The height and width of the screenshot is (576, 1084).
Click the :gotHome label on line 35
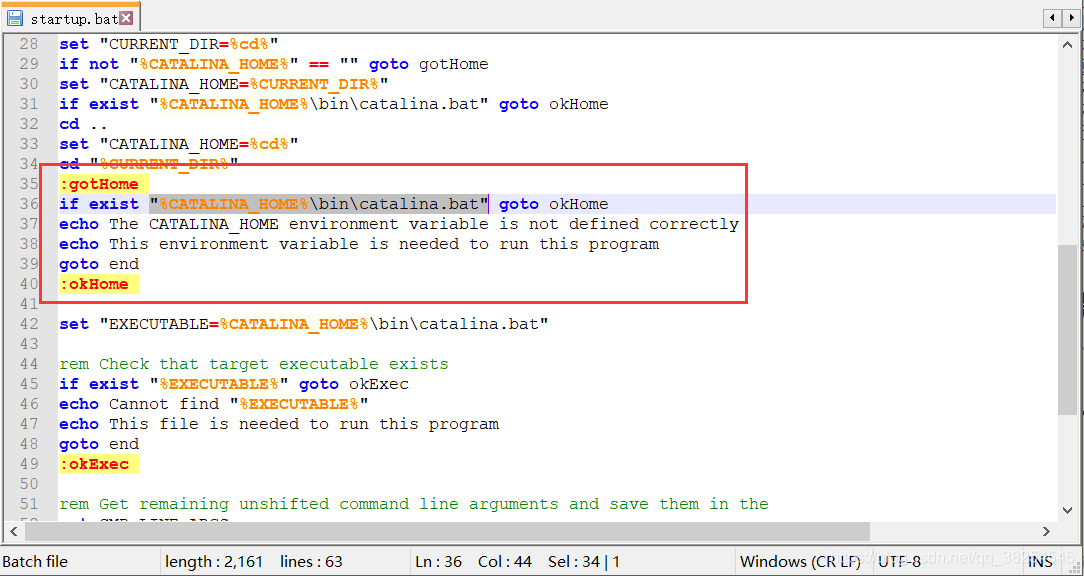(x=99, y=184)
